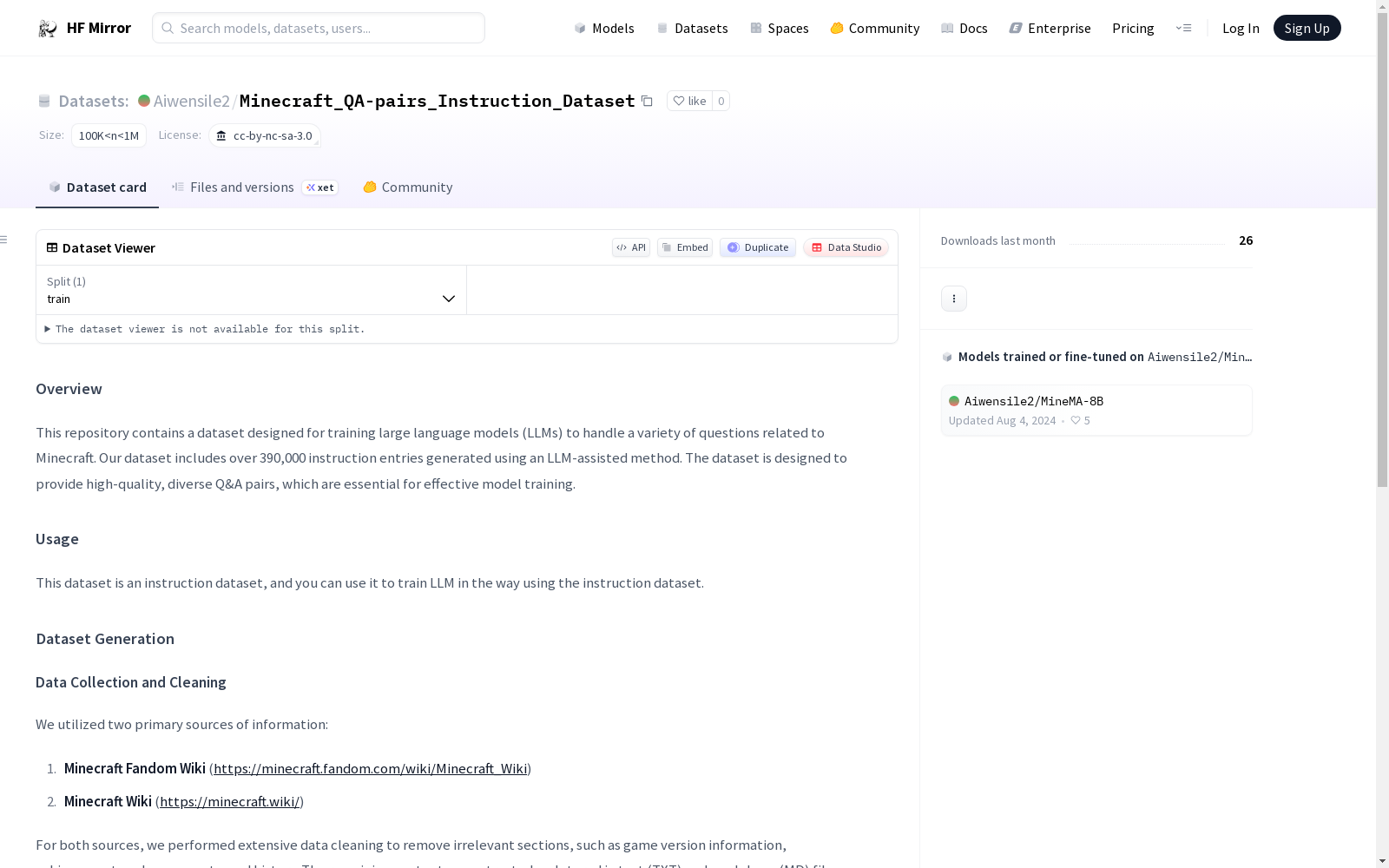Click the Usage heading
The width and height of the screenshot is (1389, 868).
coord(57,539)
